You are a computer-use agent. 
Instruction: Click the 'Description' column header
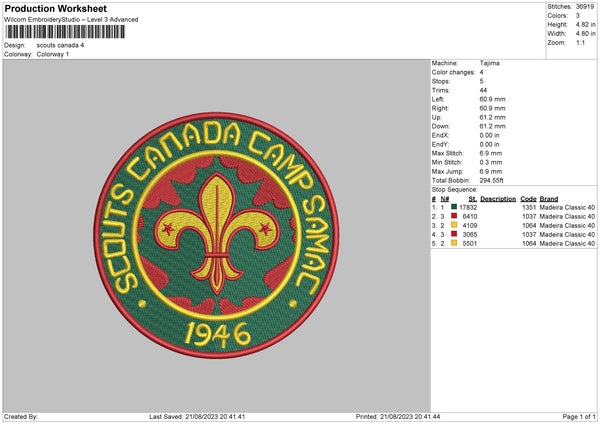pyautogui.click(x=498, y=199)
